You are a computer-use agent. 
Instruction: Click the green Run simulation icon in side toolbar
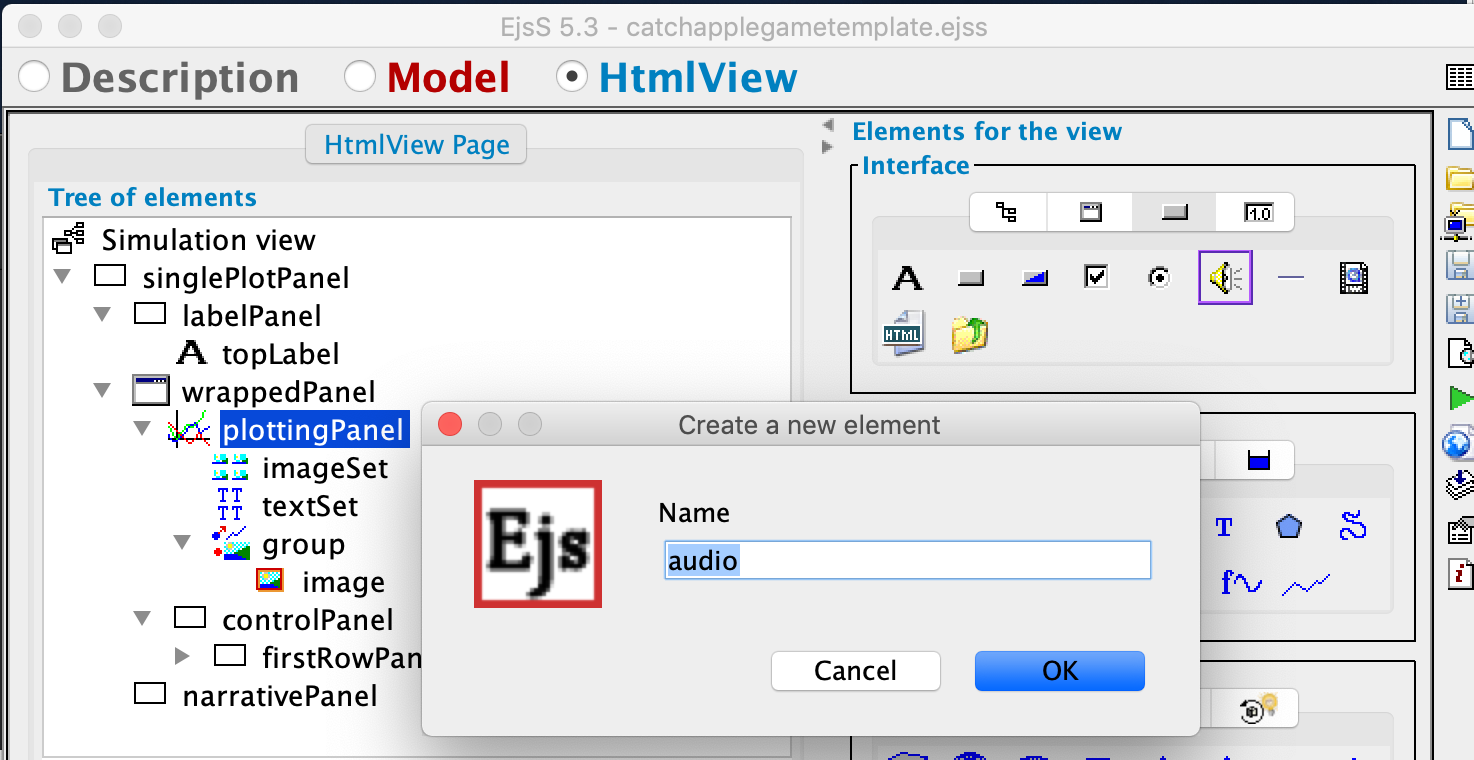point(1461,398)
